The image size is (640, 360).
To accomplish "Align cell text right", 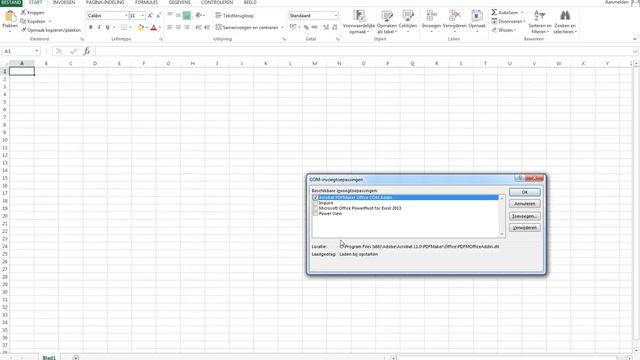I will [187, 27].
